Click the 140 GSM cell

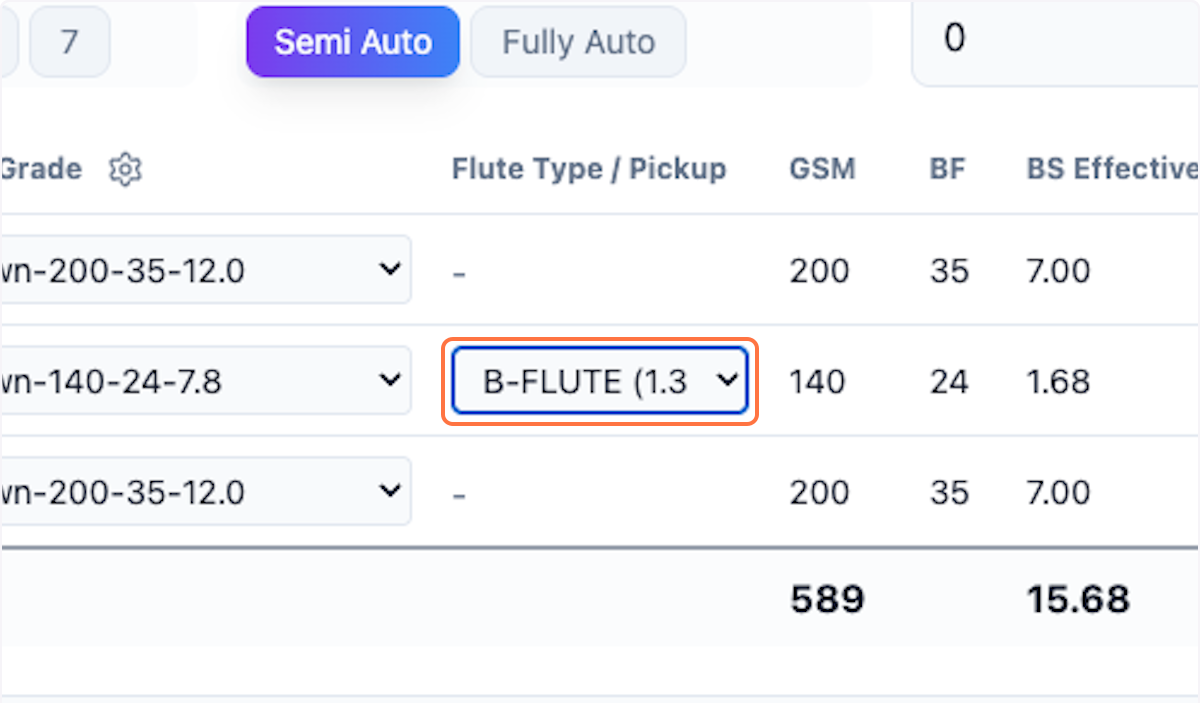818,381
